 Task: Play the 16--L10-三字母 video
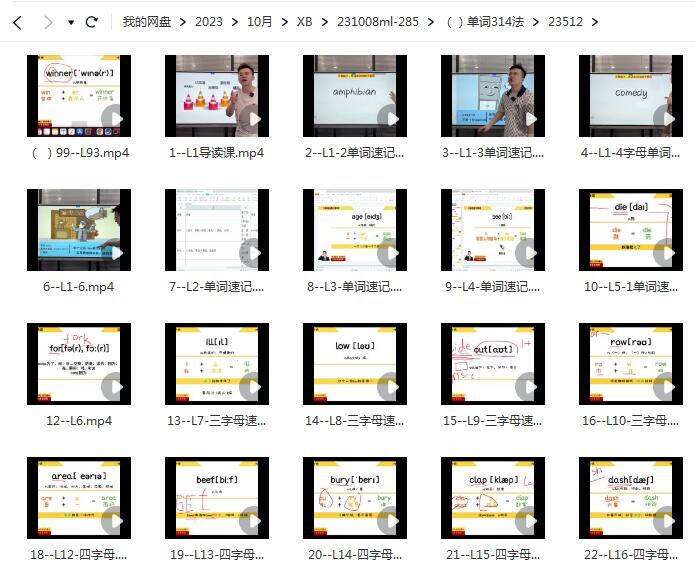pos(667,387)
